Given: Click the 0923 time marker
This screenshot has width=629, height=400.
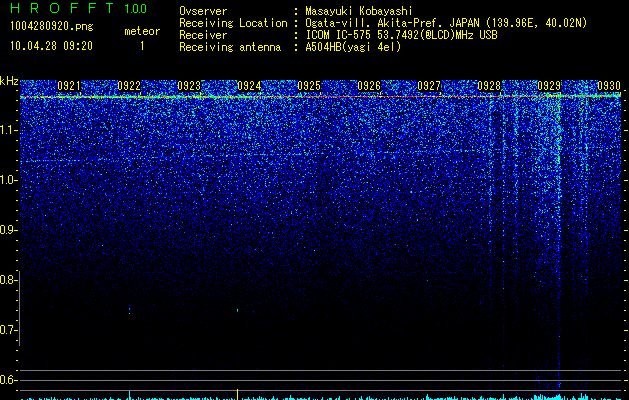Looking at the screenshot, I should pyautogui.click(x=189, y=86).
